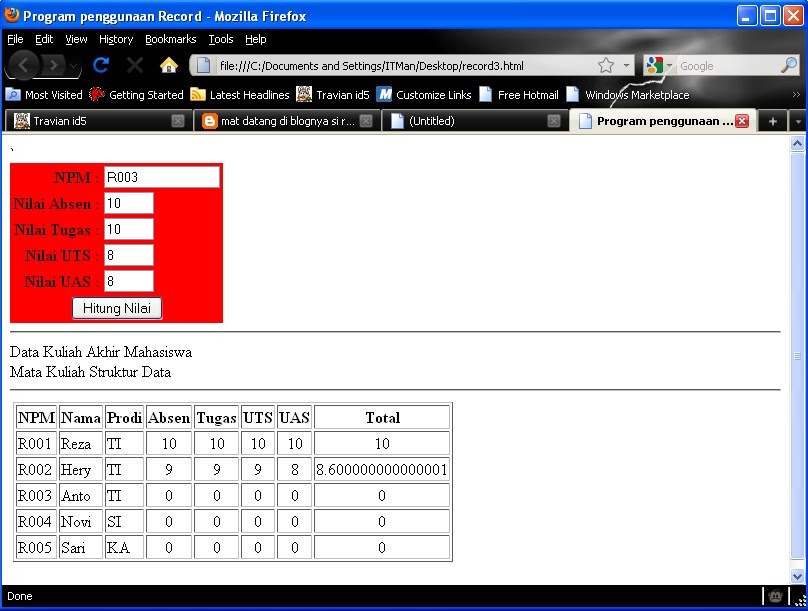Click the Free Hotmail bookmark link

pyautogui.click(x=528, y=95)
